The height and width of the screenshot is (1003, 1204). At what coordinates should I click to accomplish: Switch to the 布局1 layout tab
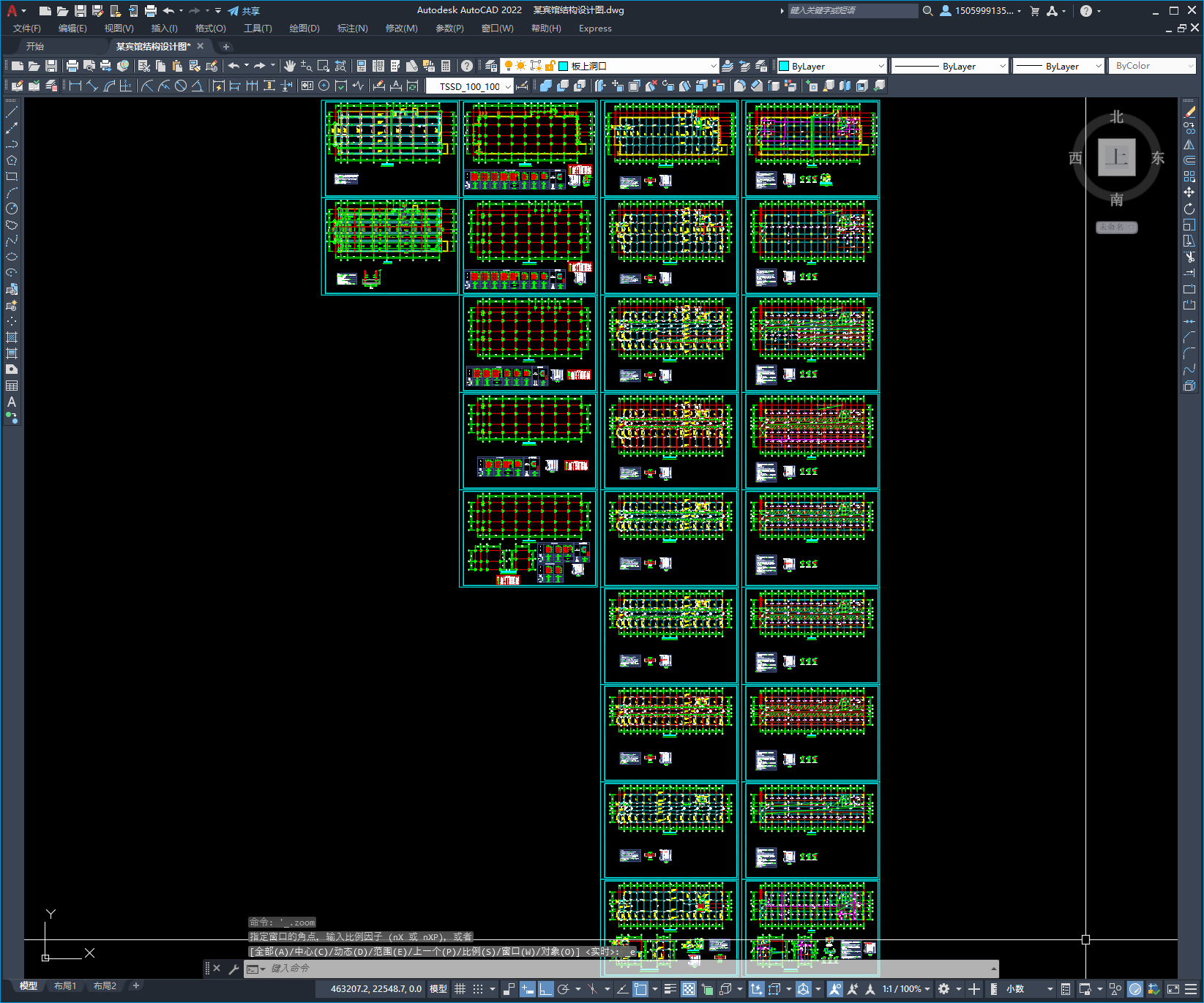(x=64, y=986)
